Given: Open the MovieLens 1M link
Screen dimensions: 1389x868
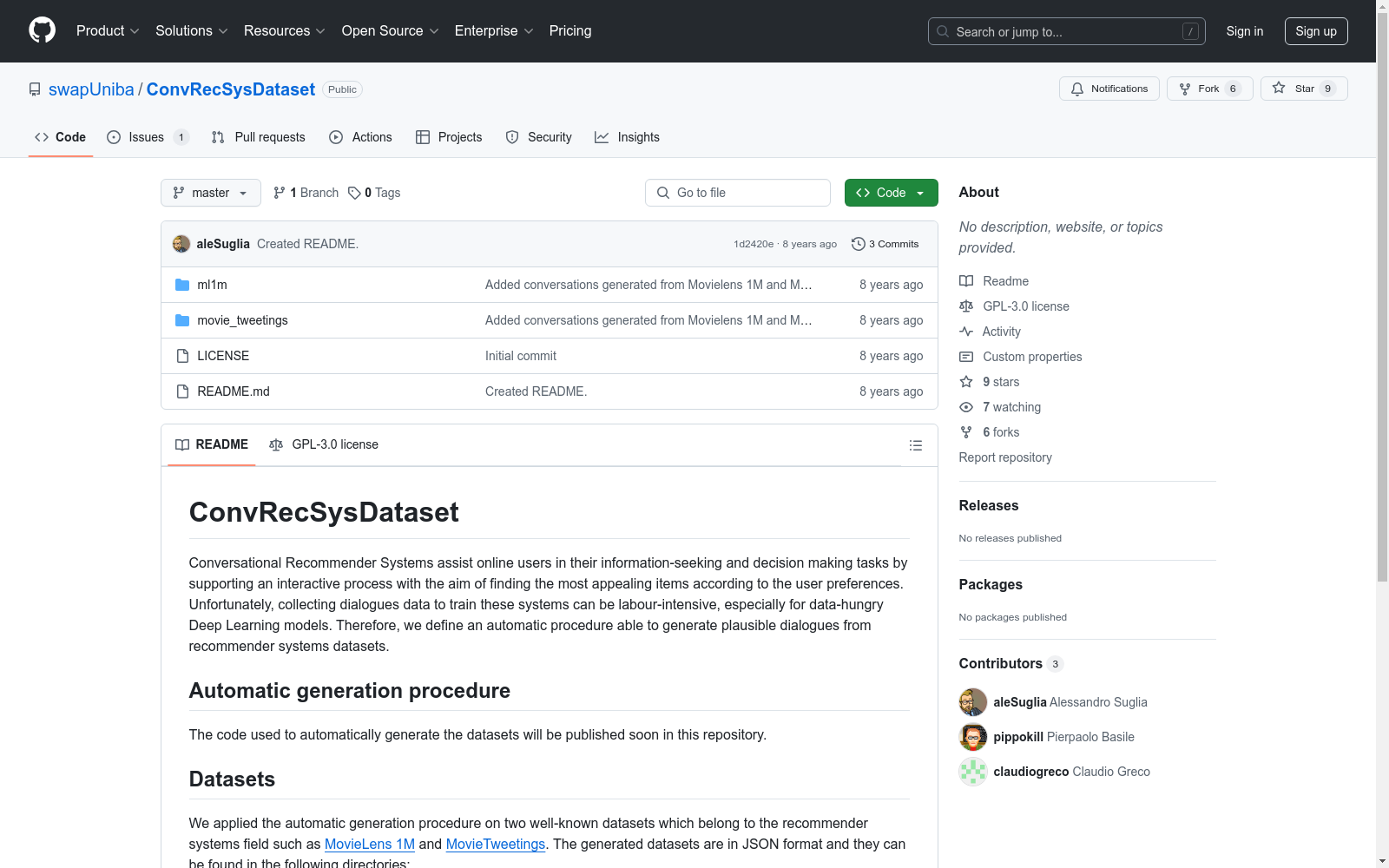Looking at the screenshot, I should point(370,844).
